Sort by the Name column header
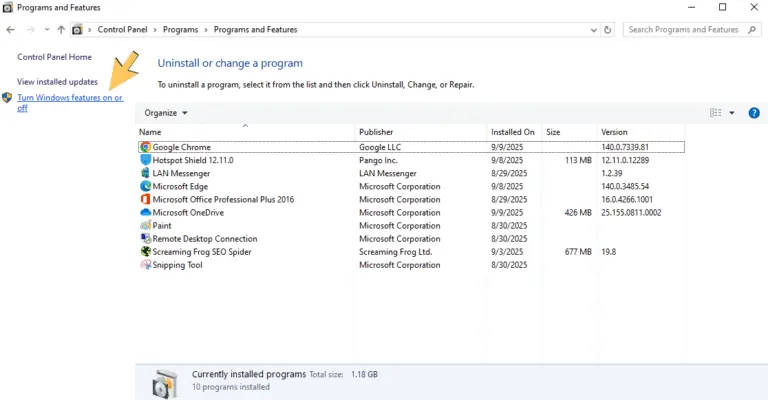Viewport: 768px width, 400px height. point(245,132)
